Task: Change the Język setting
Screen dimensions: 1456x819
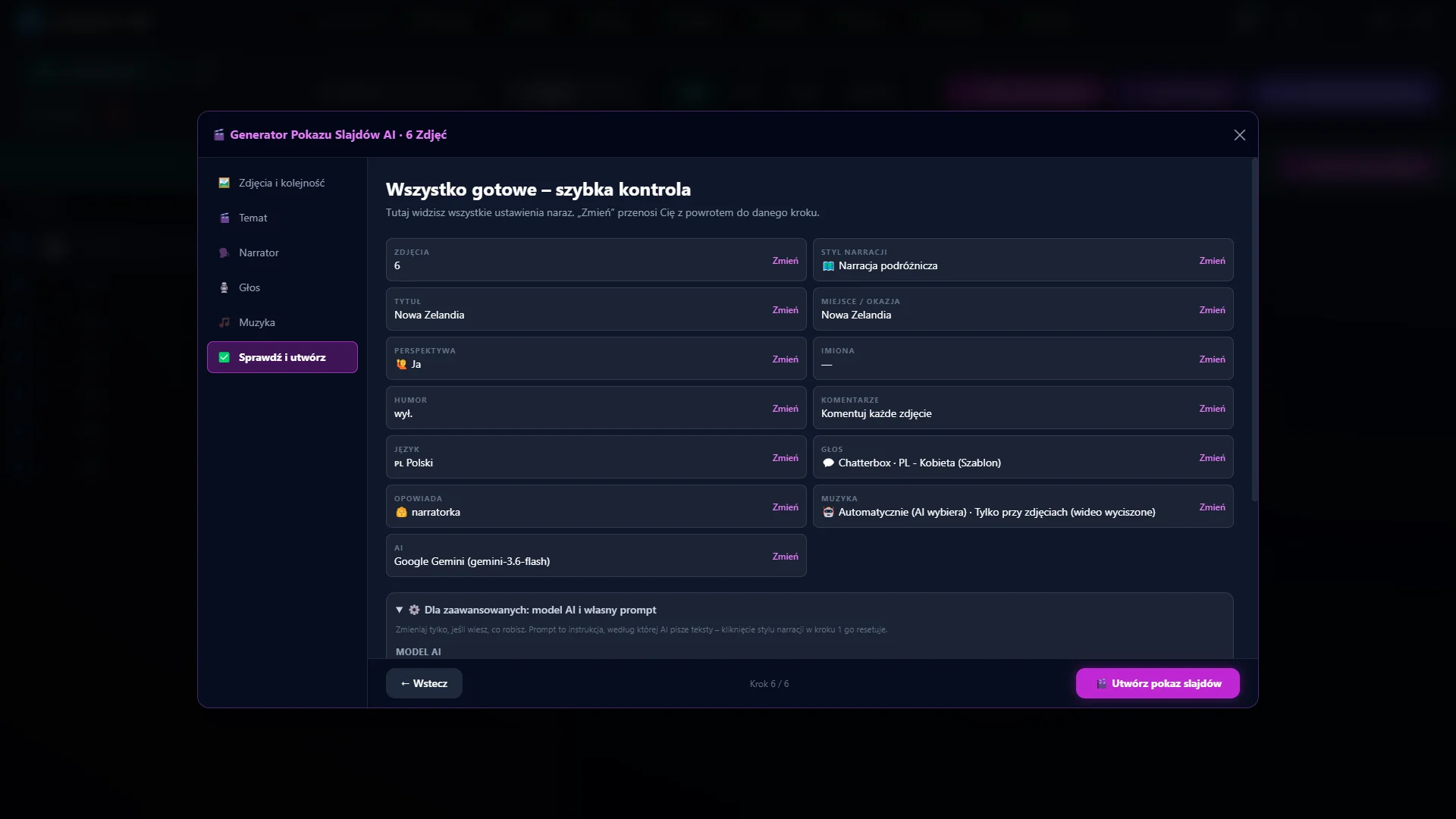Action: 785,458
